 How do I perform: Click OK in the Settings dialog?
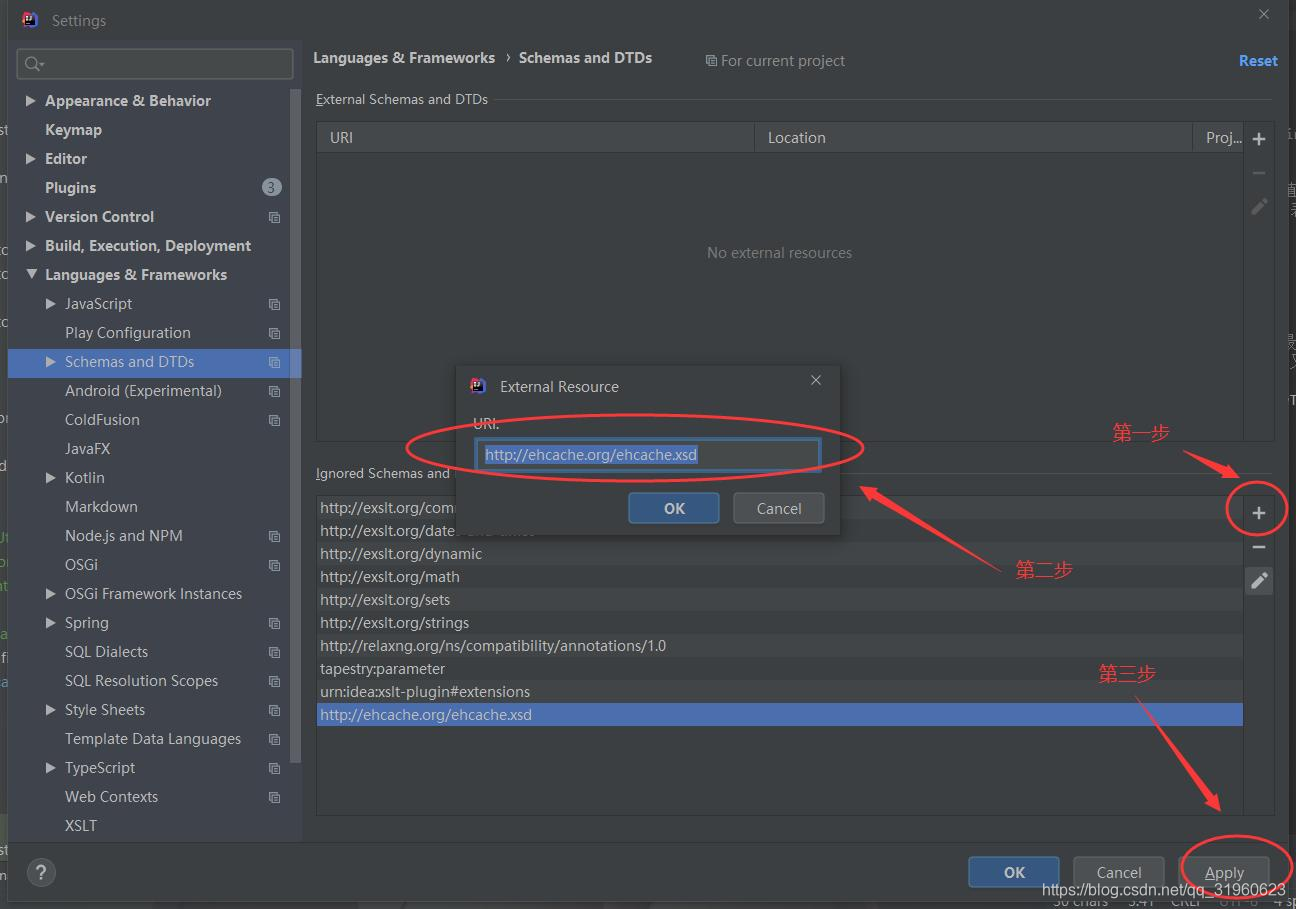[1014, 872]
